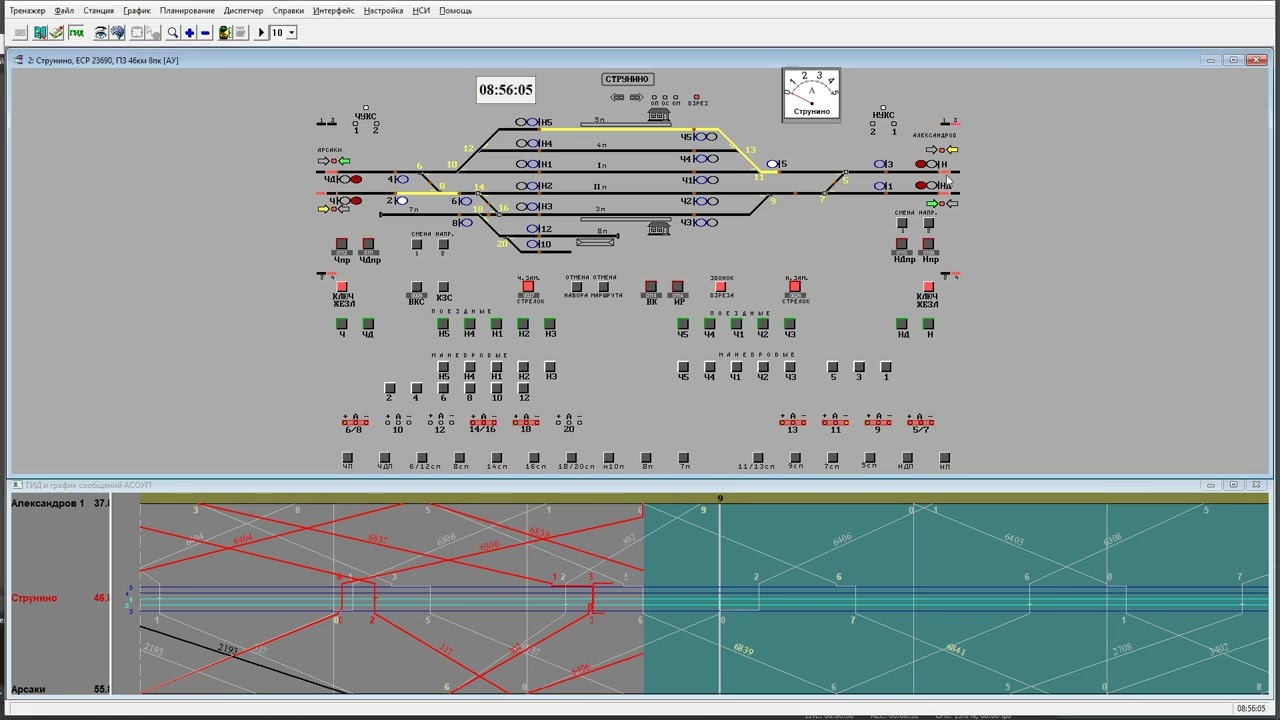Open the Станция menu
1280x720 pixels.
[98, 11]
